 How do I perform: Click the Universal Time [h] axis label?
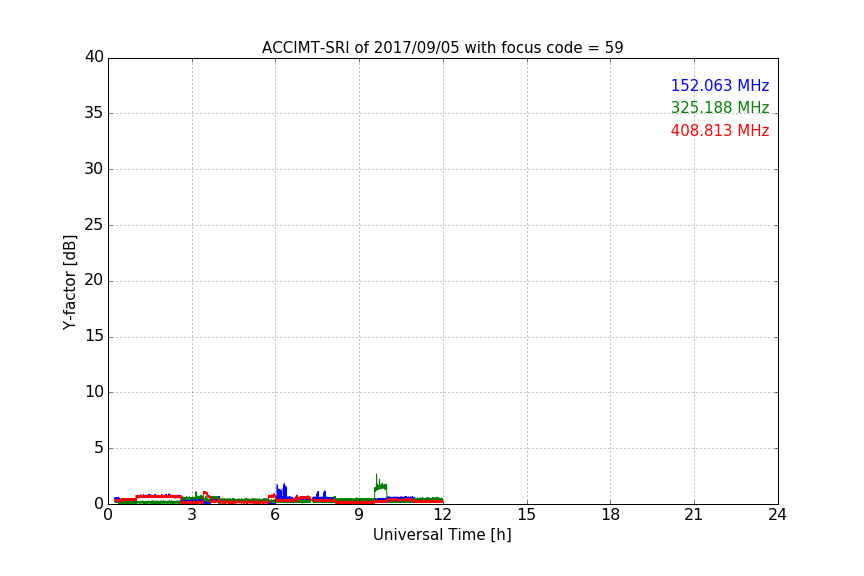(x=442, y=535)
